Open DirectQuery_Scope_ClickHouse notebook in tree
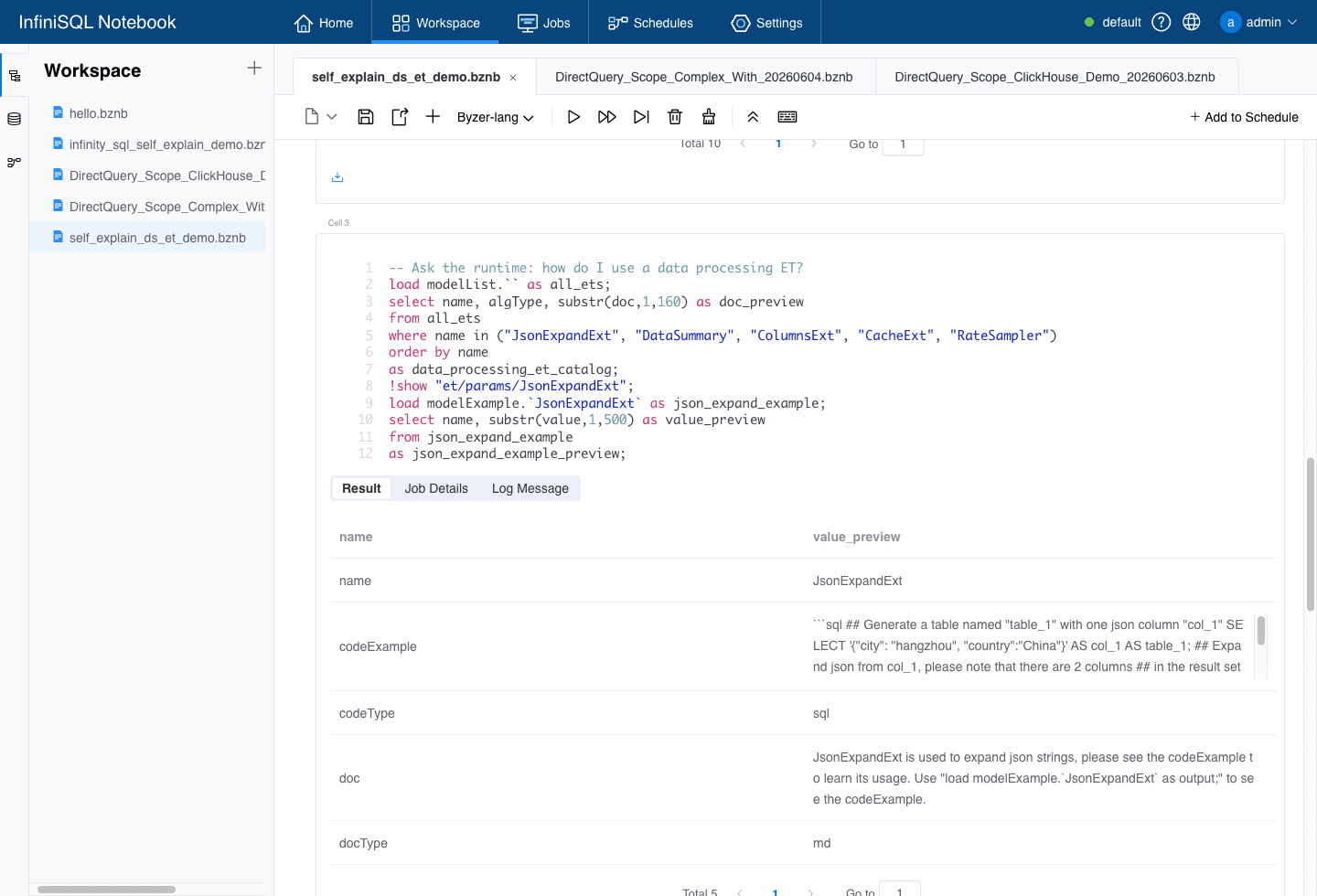Image resolution: width=1317 pixels, height=896 pixels. (158, 176)
